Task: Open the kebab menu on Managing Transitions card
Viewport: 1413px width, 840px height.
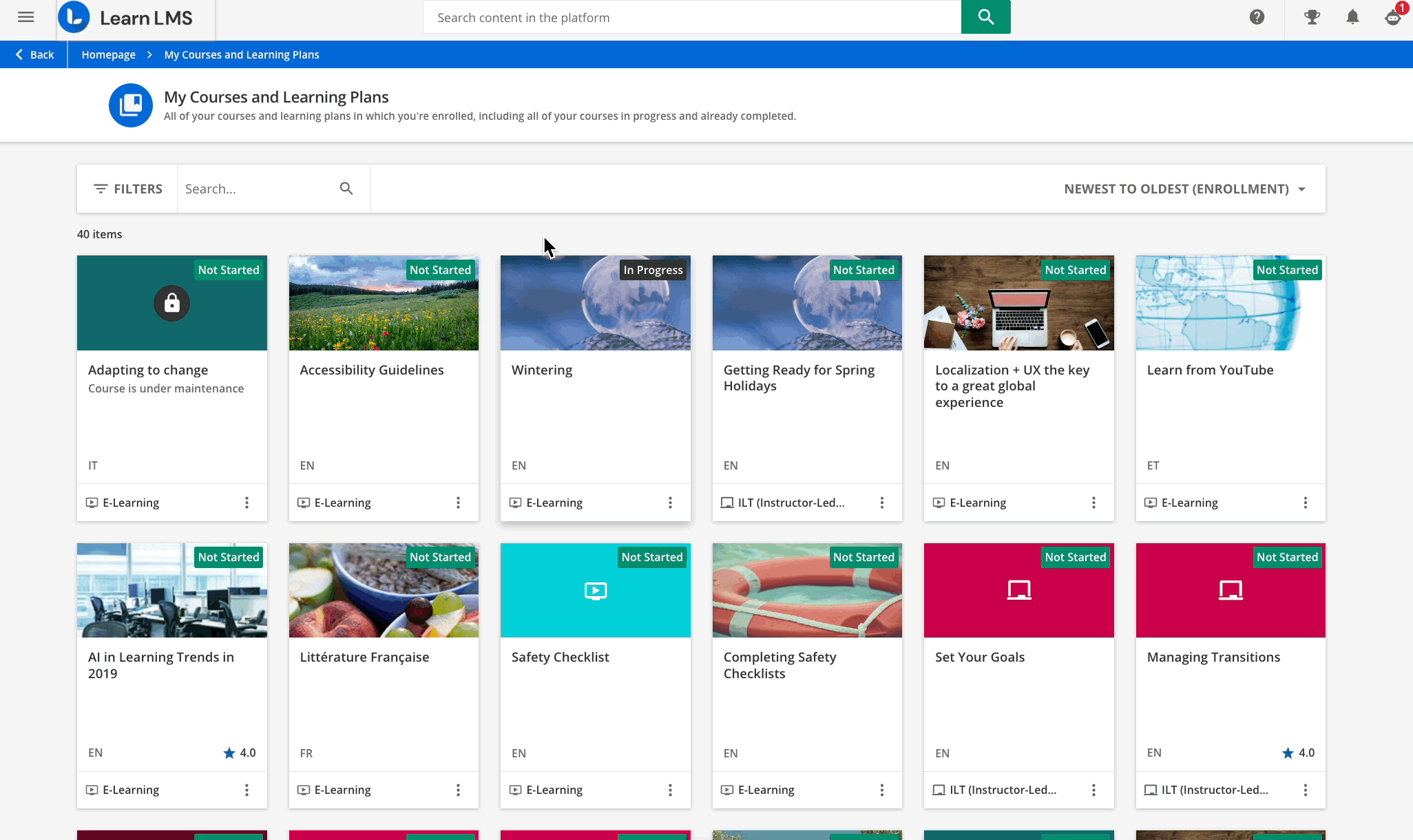Action: tap(1305, 790)
